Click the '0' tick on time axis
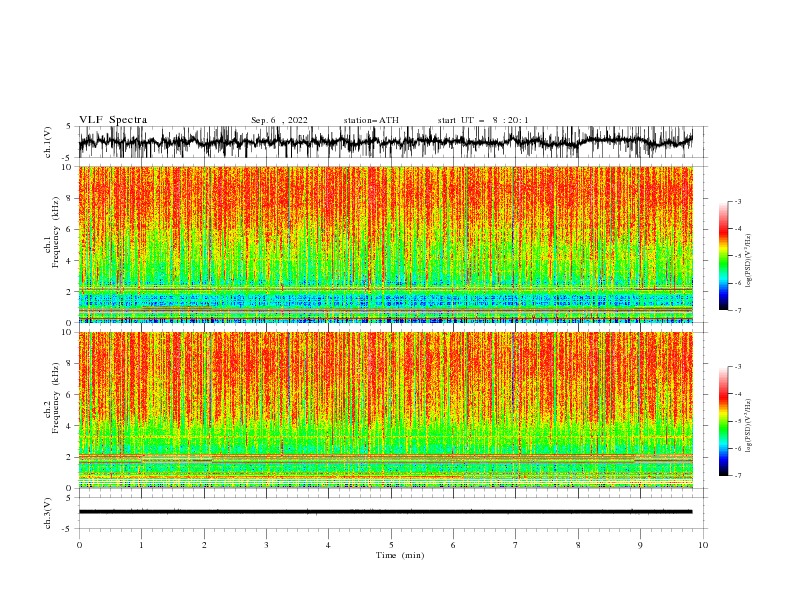 click(79, 545)
